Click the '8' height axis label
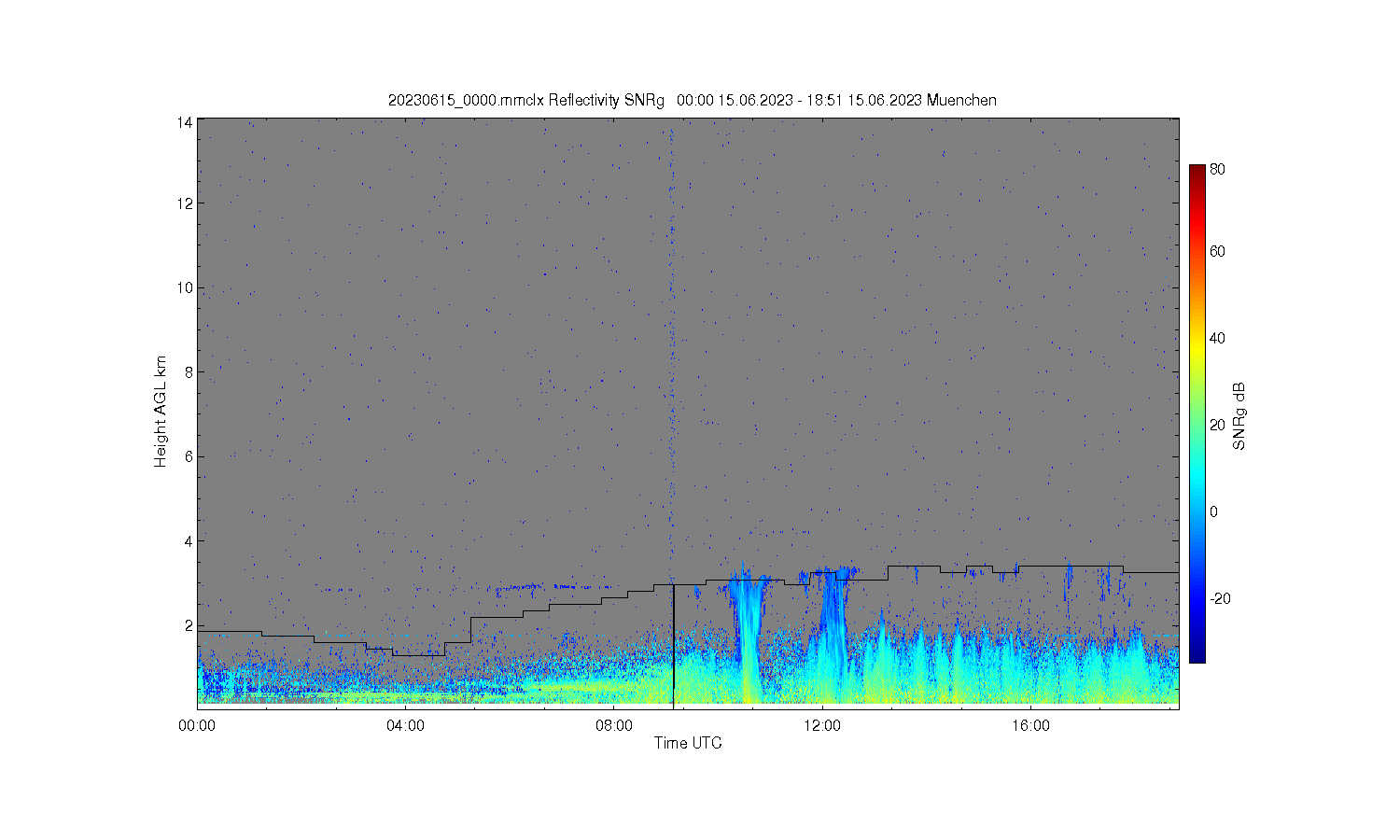The image size is (1400, 840). tap(189, 371)
